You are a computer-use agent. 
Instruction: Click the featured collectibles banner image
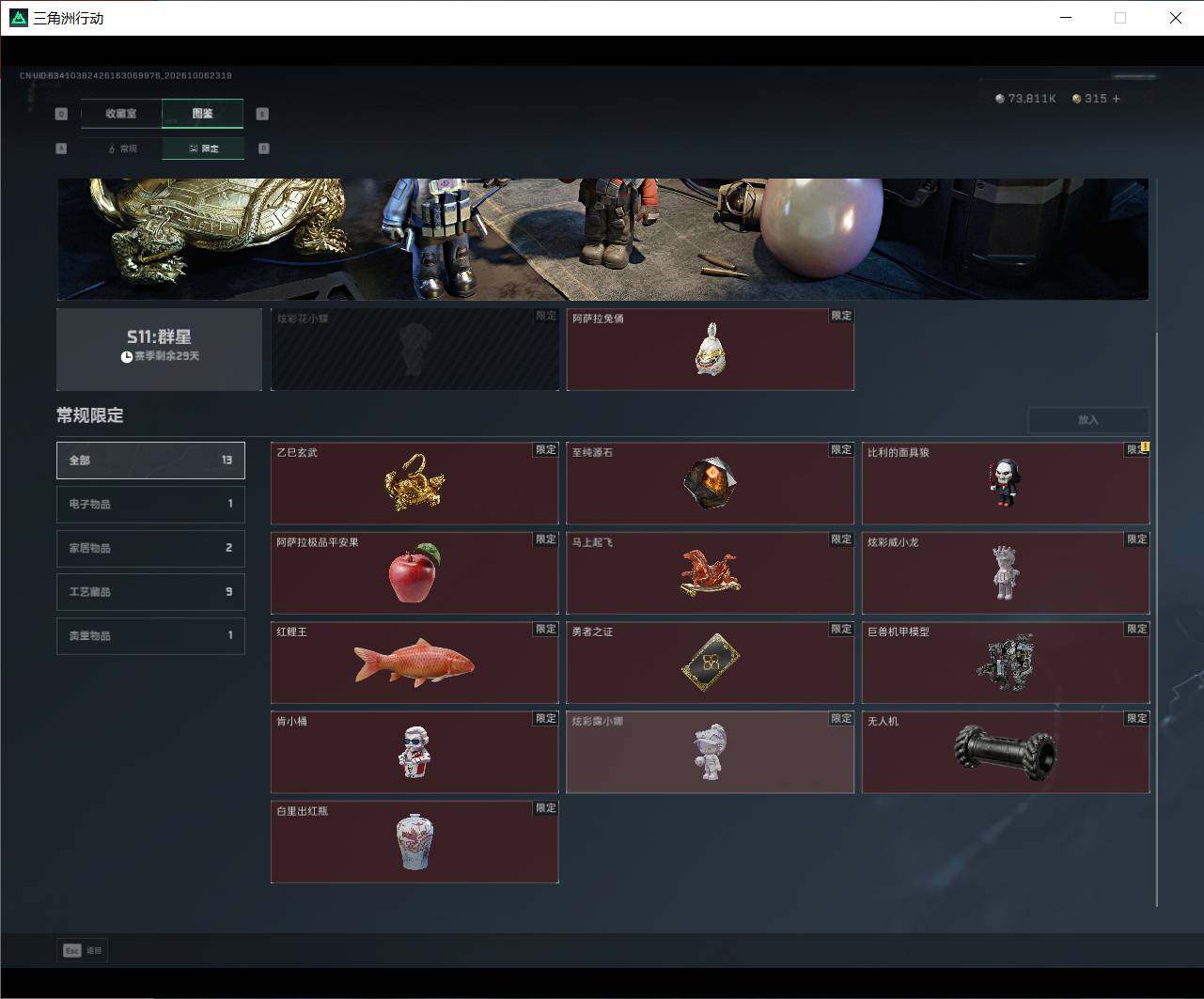602,239
